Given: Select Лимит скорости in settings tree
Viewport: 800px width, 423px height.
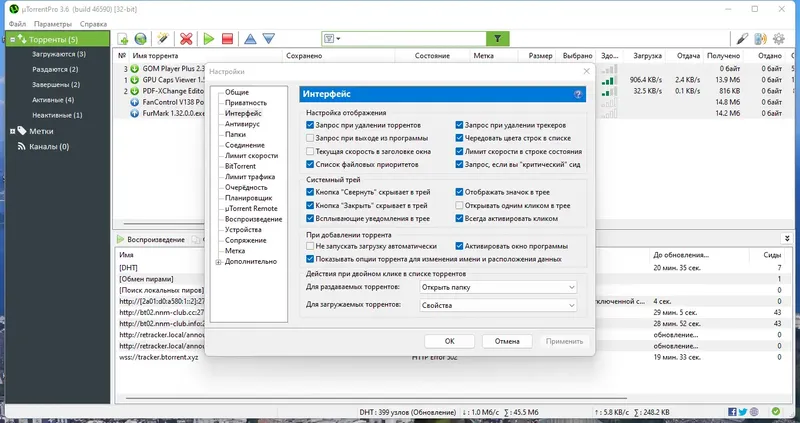Looking at the screenshot, I should click(x=252, y=156).
